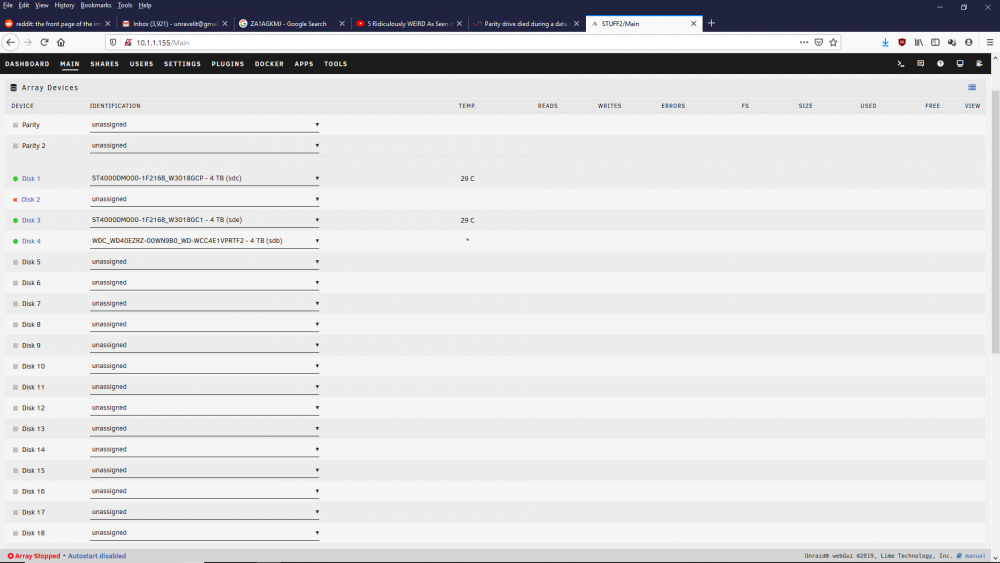The width and height of the screenshot is (1000, 563).
Task: Open Disk 4 WDC drive dropdown
Action: tap(204, 241)
